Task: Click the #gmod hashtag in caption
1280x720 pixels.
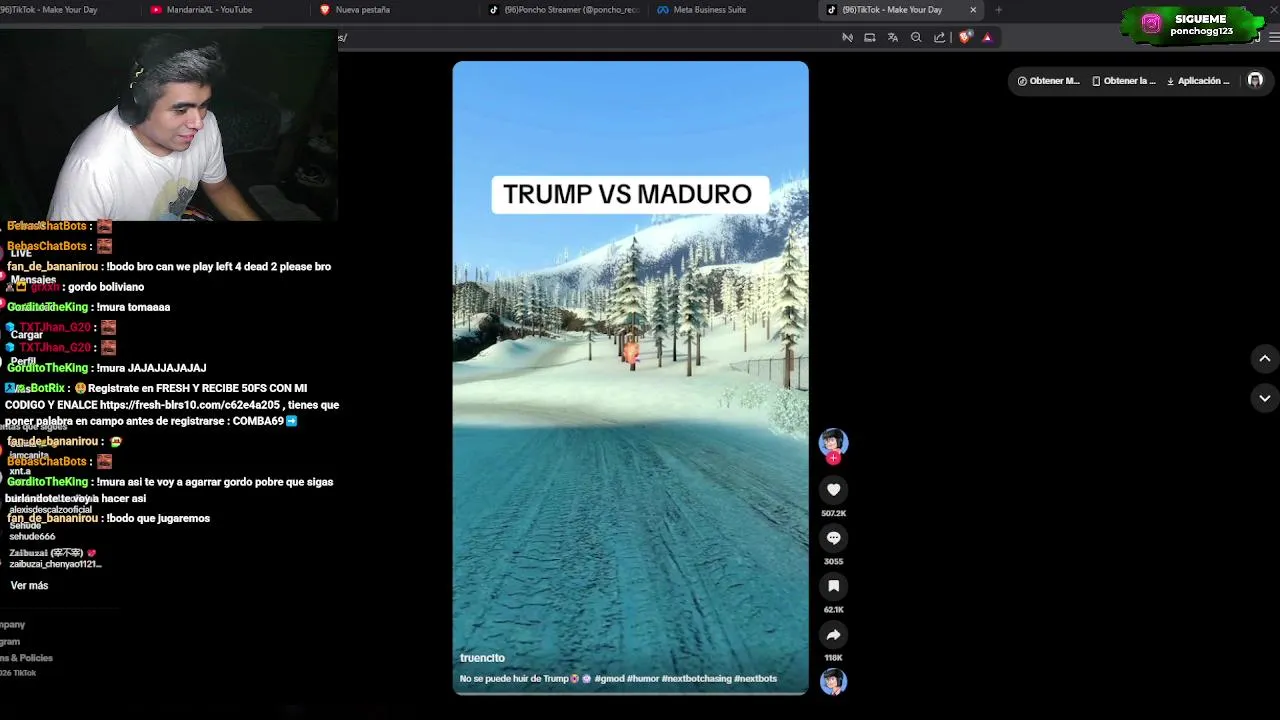Action: [609, 679]
